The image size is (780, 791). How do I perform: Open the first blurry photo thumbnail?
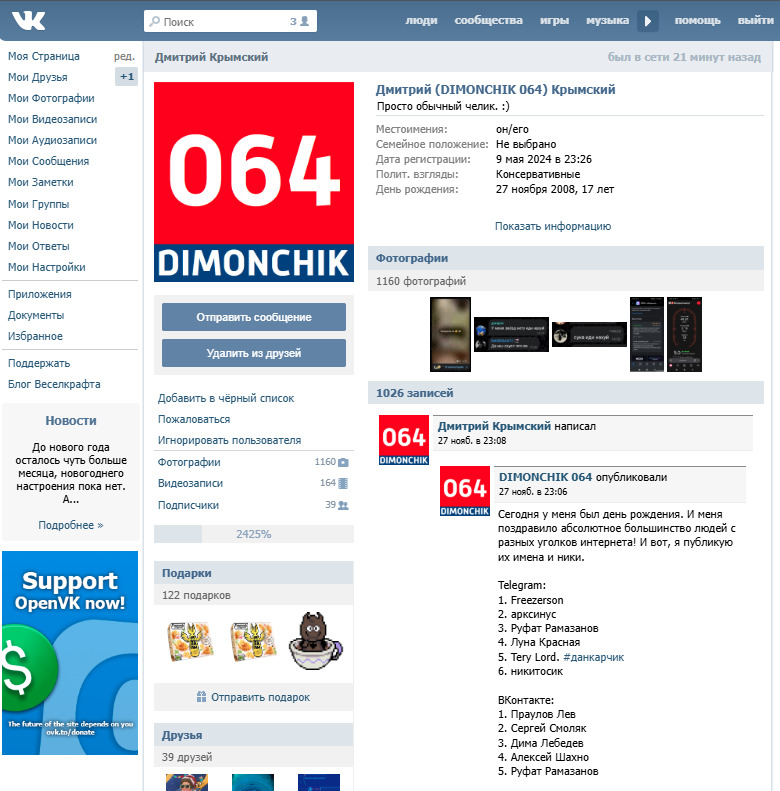[450, 334]
